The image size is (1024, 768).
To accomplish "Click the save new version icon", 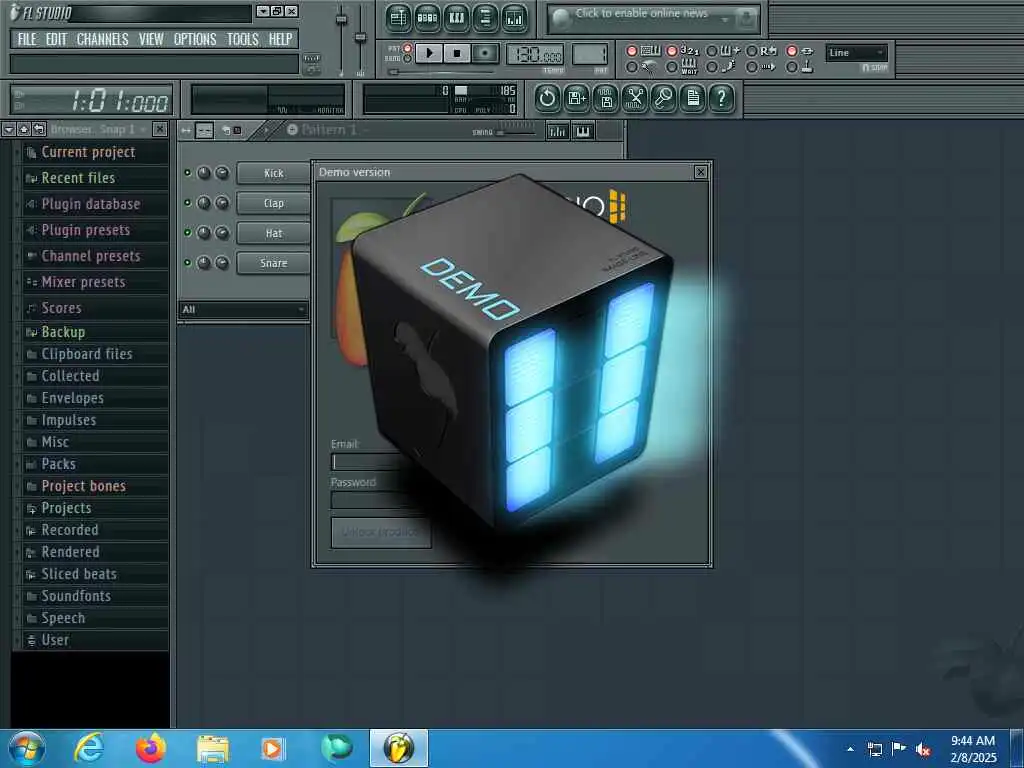I will point(577,99).
